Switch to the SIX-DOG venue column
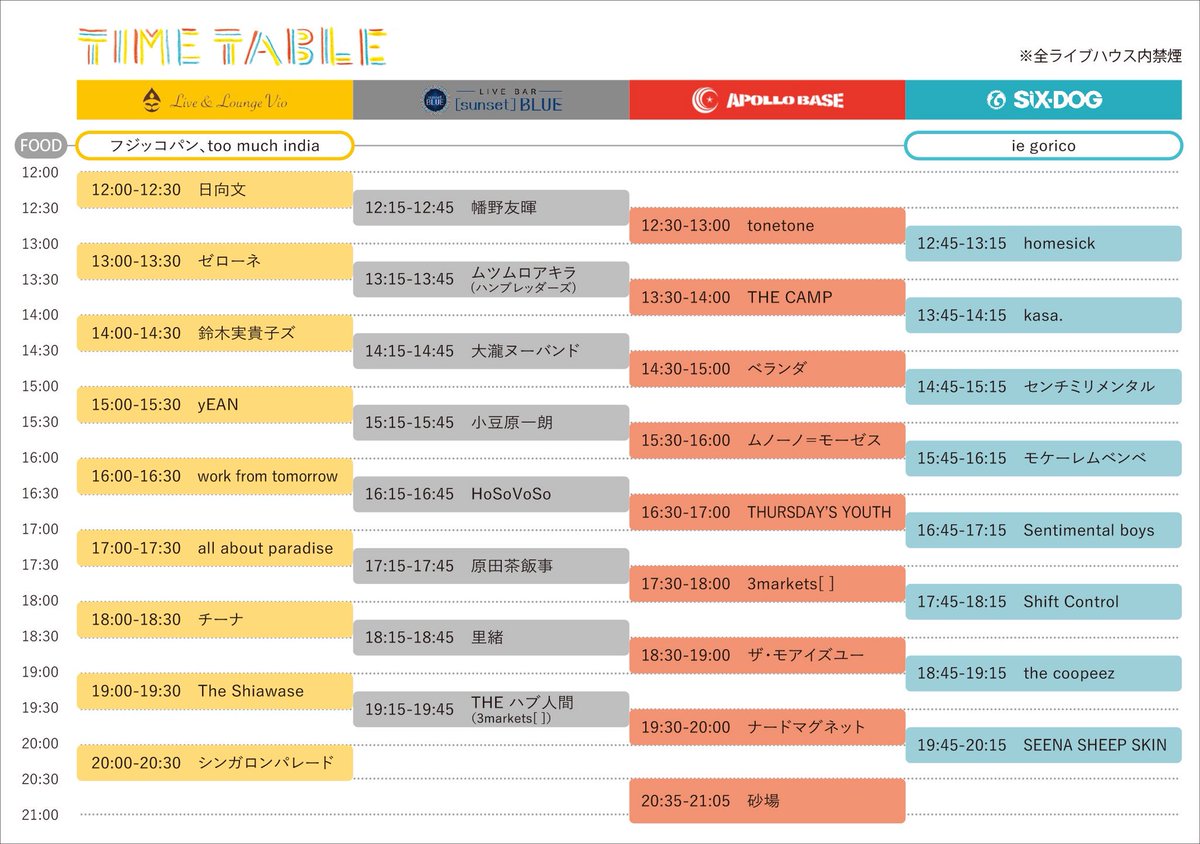 [x=1043, y=100]
